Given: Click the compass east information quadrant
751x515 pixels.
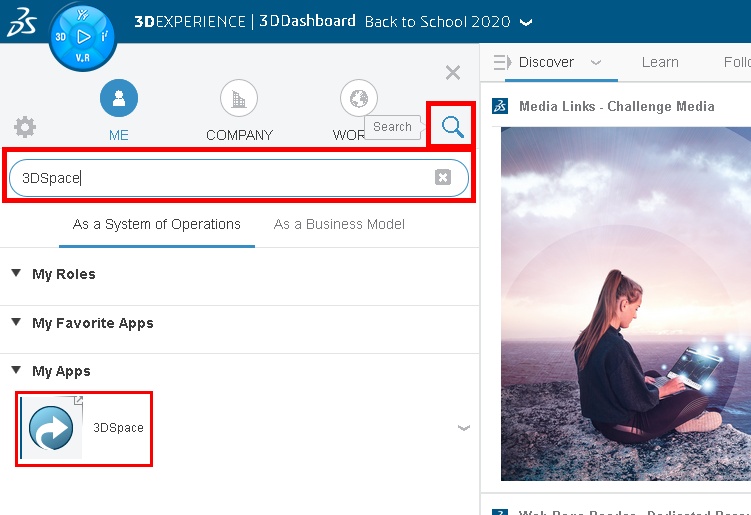Looking at the screenshot, I should tap(104, 36).
